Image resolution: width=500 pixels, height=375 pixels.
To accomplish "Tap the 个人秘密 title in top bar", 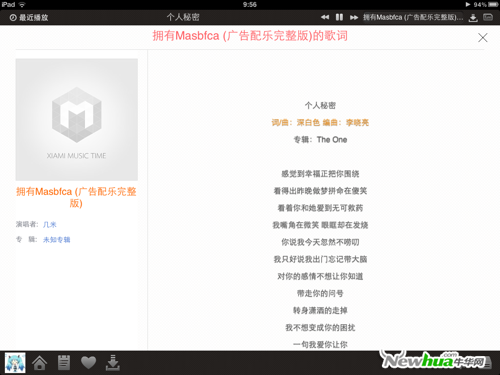I will click(x=183, y=17).
